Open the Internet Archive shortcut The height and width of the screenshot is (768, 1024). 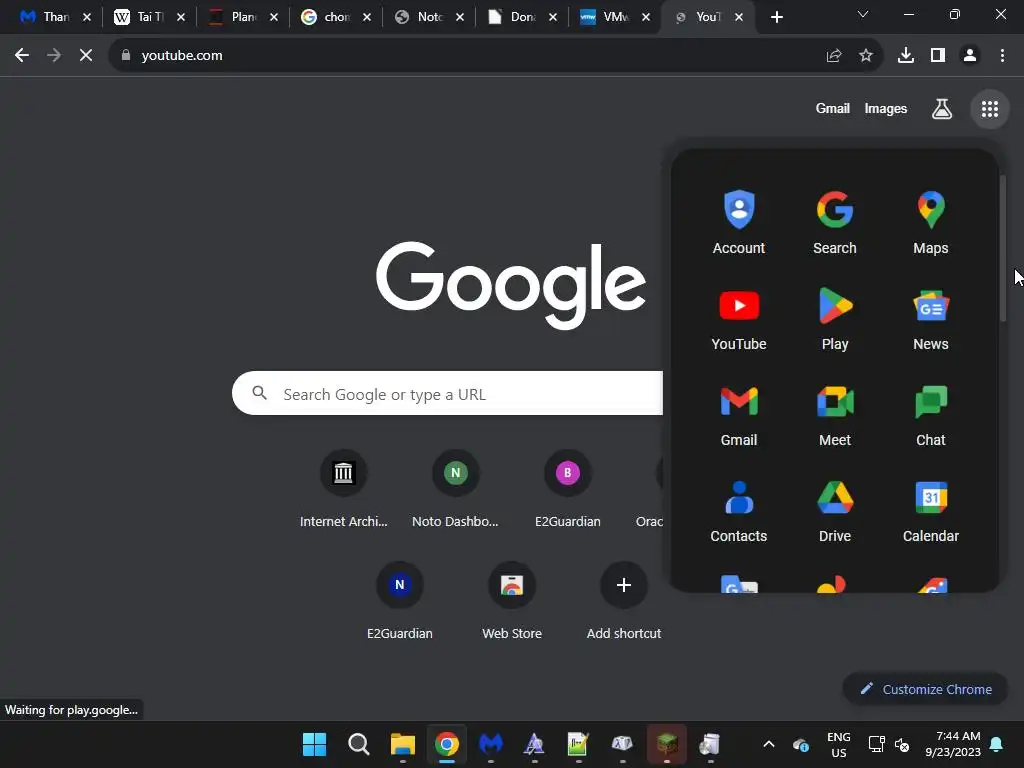(x=344, y=488)
